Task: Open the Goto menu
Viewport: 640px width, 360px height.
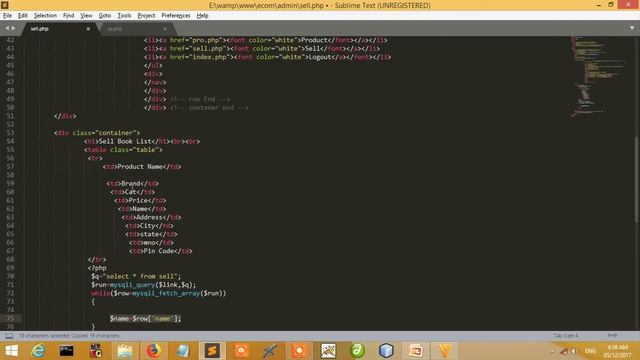Action: coord(104,16)
